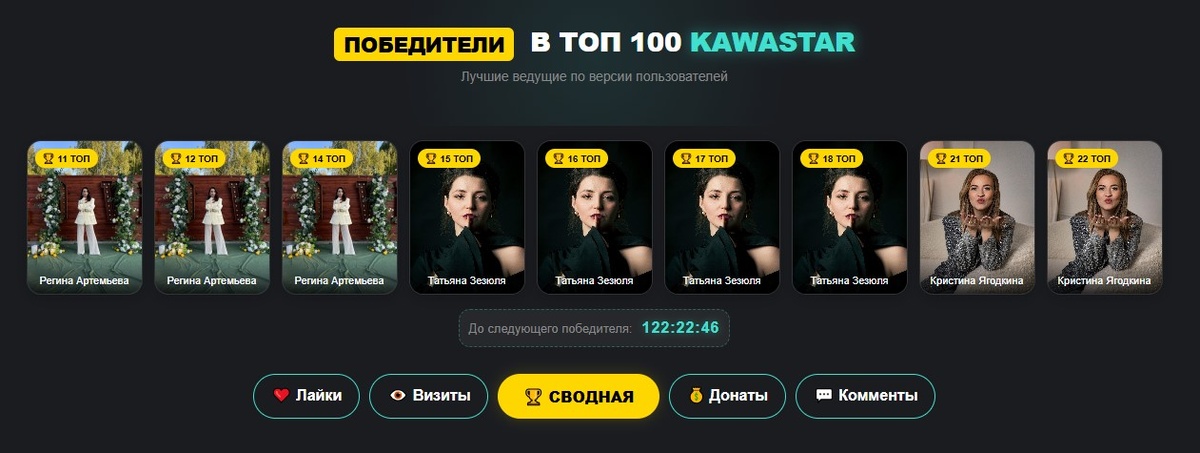Click the eye icon on the Визиты tab
Image resolution: width=1200 pixels, height=453 pixels.
pyautogui.click(x=398, y=396)
